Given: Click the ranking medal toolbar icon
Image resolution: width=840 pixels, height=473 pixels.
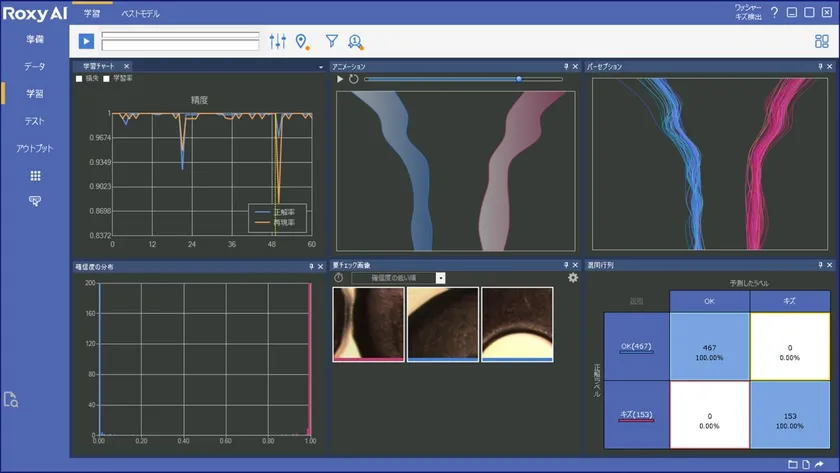Looking at the screenshot, I should [355, 41].
